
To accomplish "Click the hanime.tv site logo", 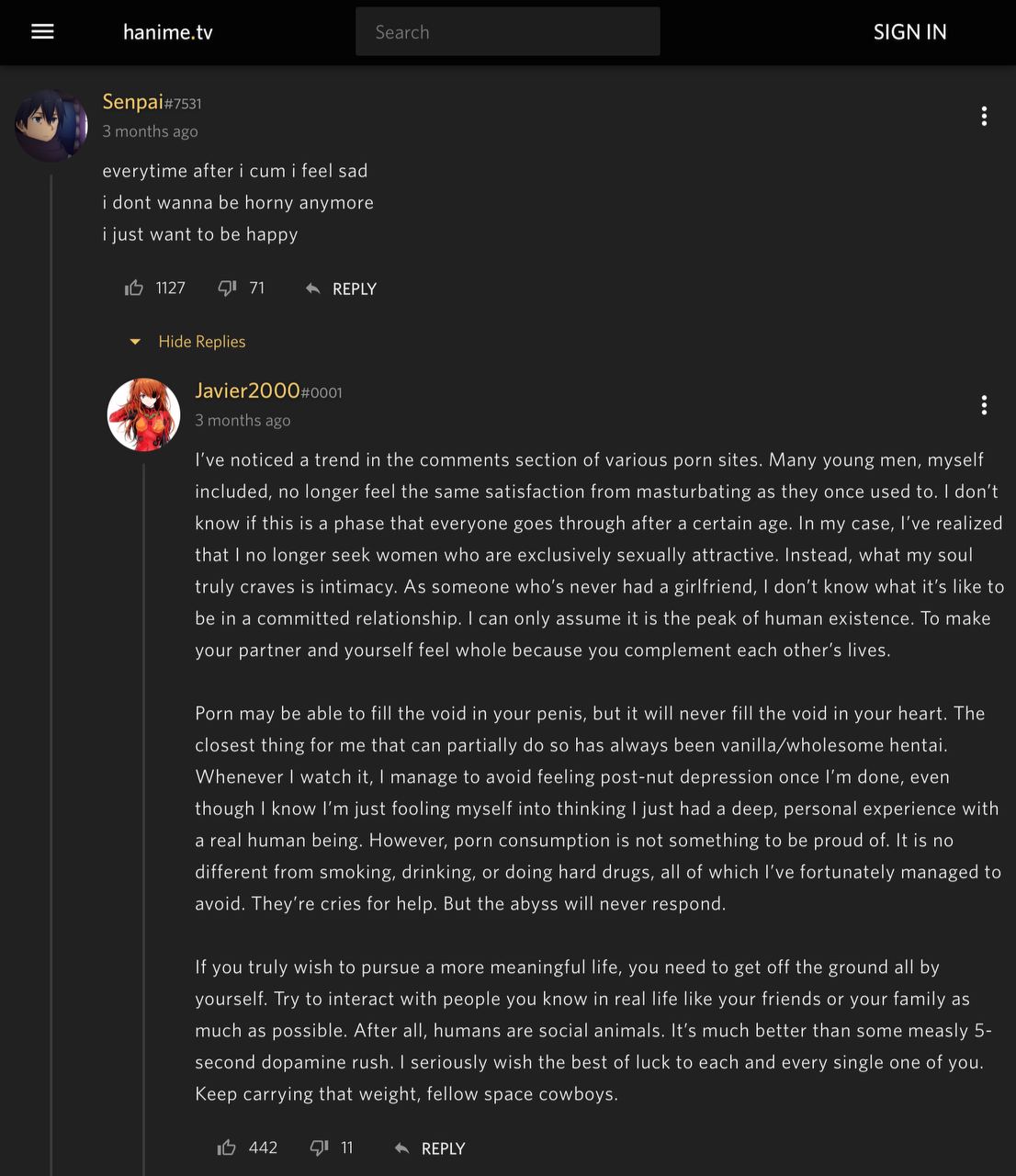I will (x=167, y=32).
